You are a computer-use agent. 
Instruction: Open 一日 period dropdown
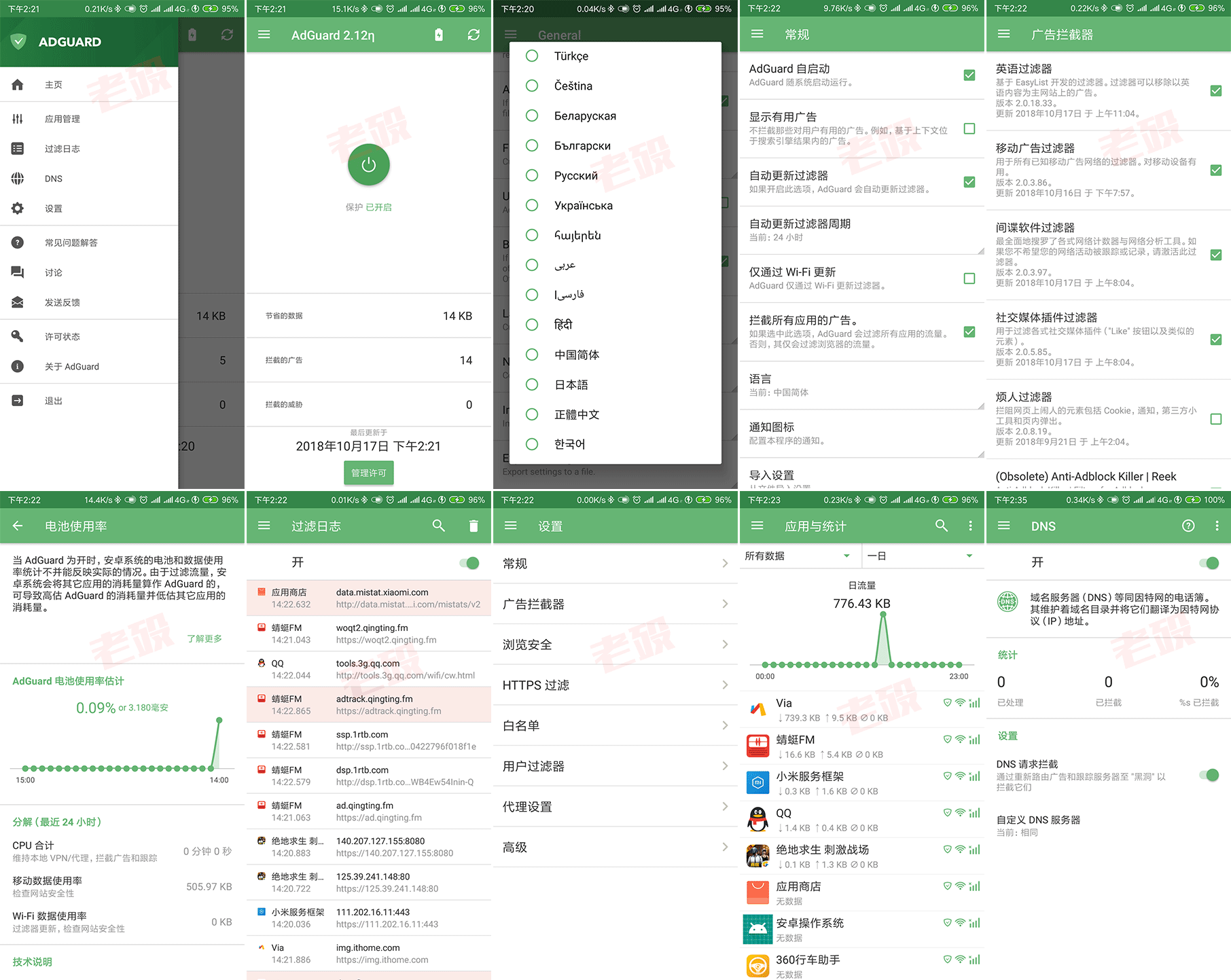click(921, 556)
